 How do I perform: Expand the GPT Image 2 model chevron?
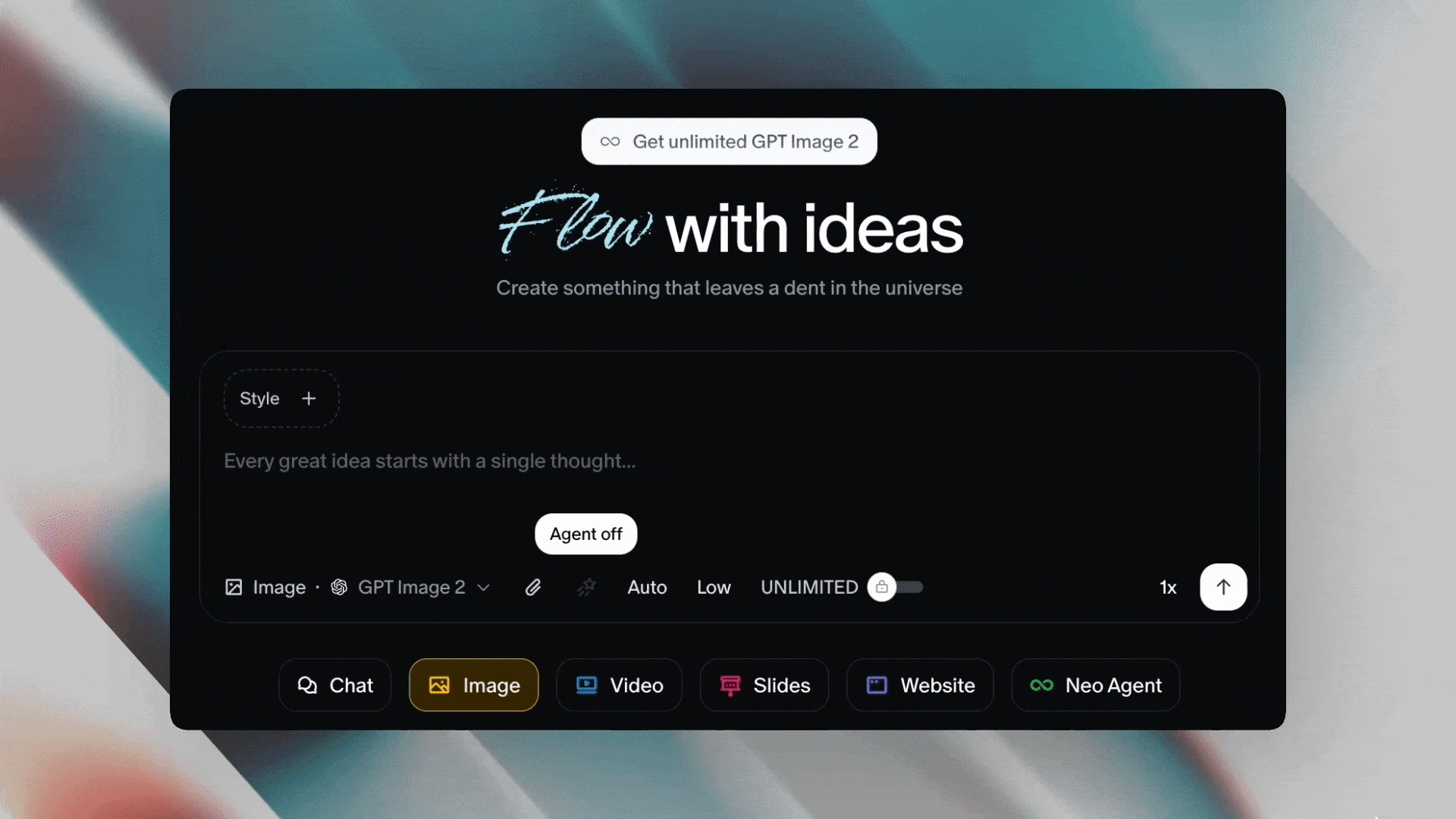coord(484,588)
